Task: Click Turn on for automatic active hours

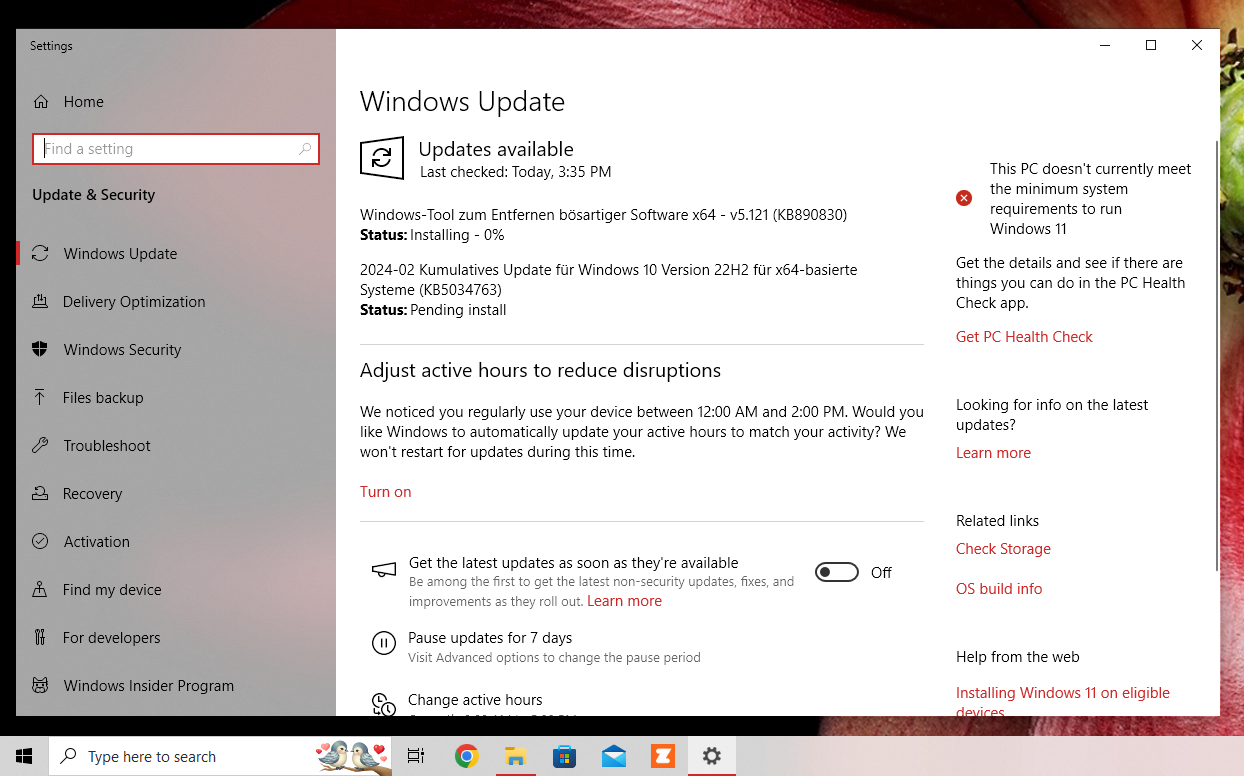Action: click(x=385, y=492)
